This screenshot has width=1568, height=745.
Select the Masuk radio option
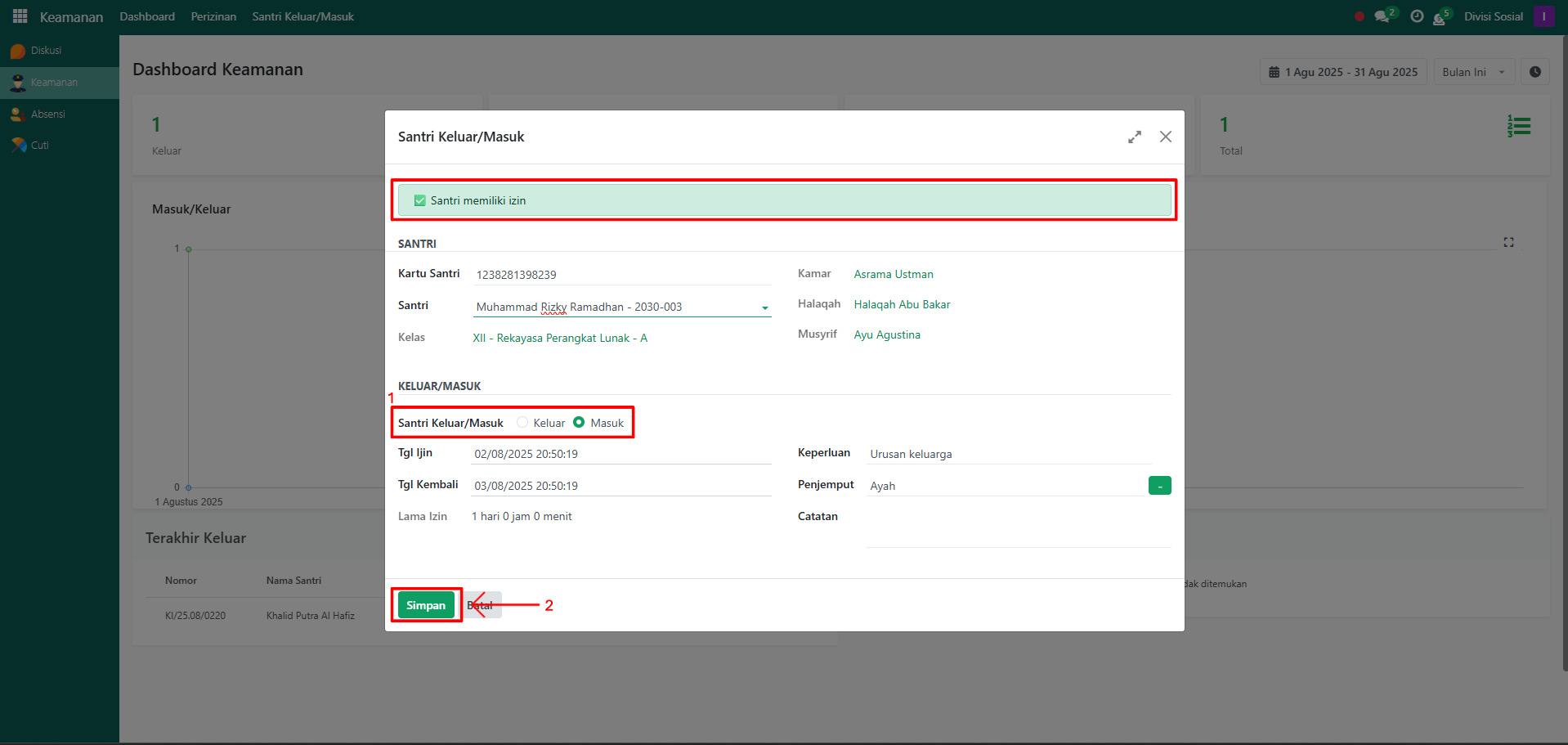click(579, 423)
